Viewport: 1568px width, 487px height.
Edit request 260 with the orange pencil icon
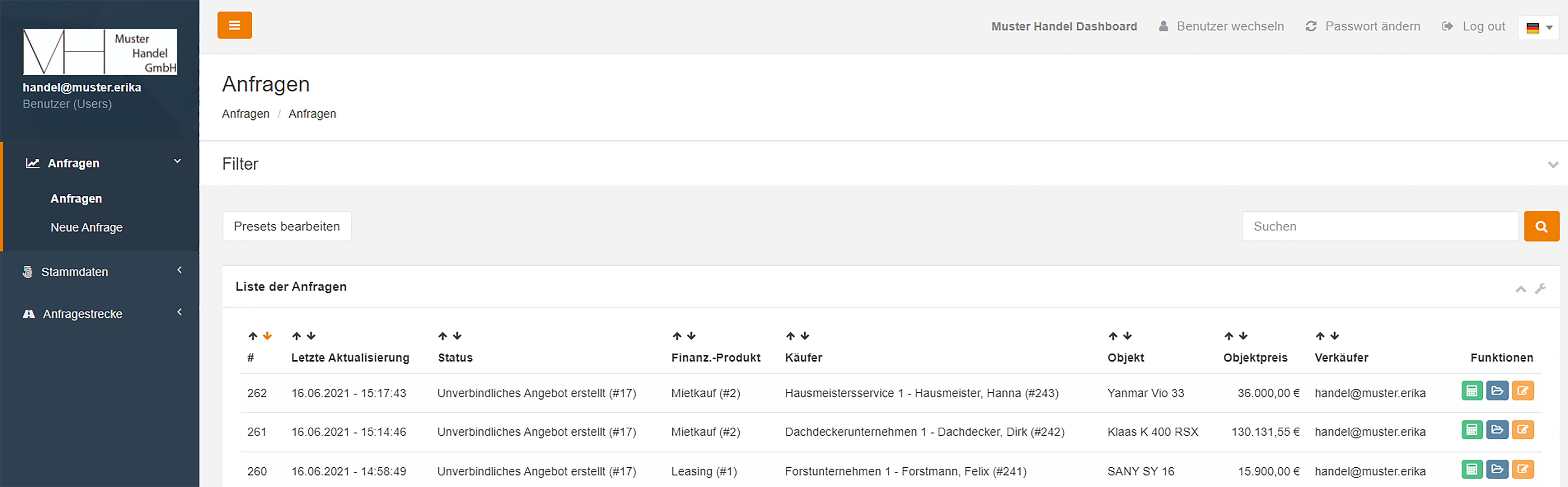click(x=1523, y=469)
